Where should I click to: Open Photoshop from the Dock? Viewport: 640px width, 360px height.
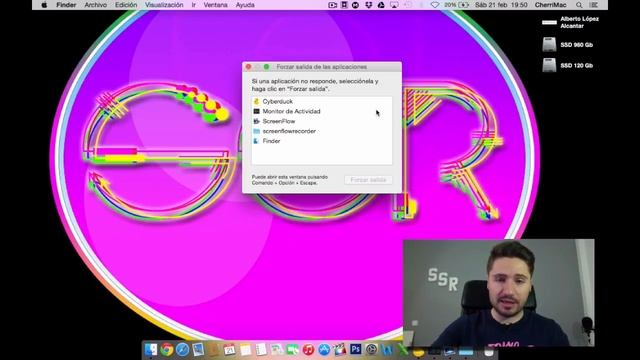tap(356, 349)
